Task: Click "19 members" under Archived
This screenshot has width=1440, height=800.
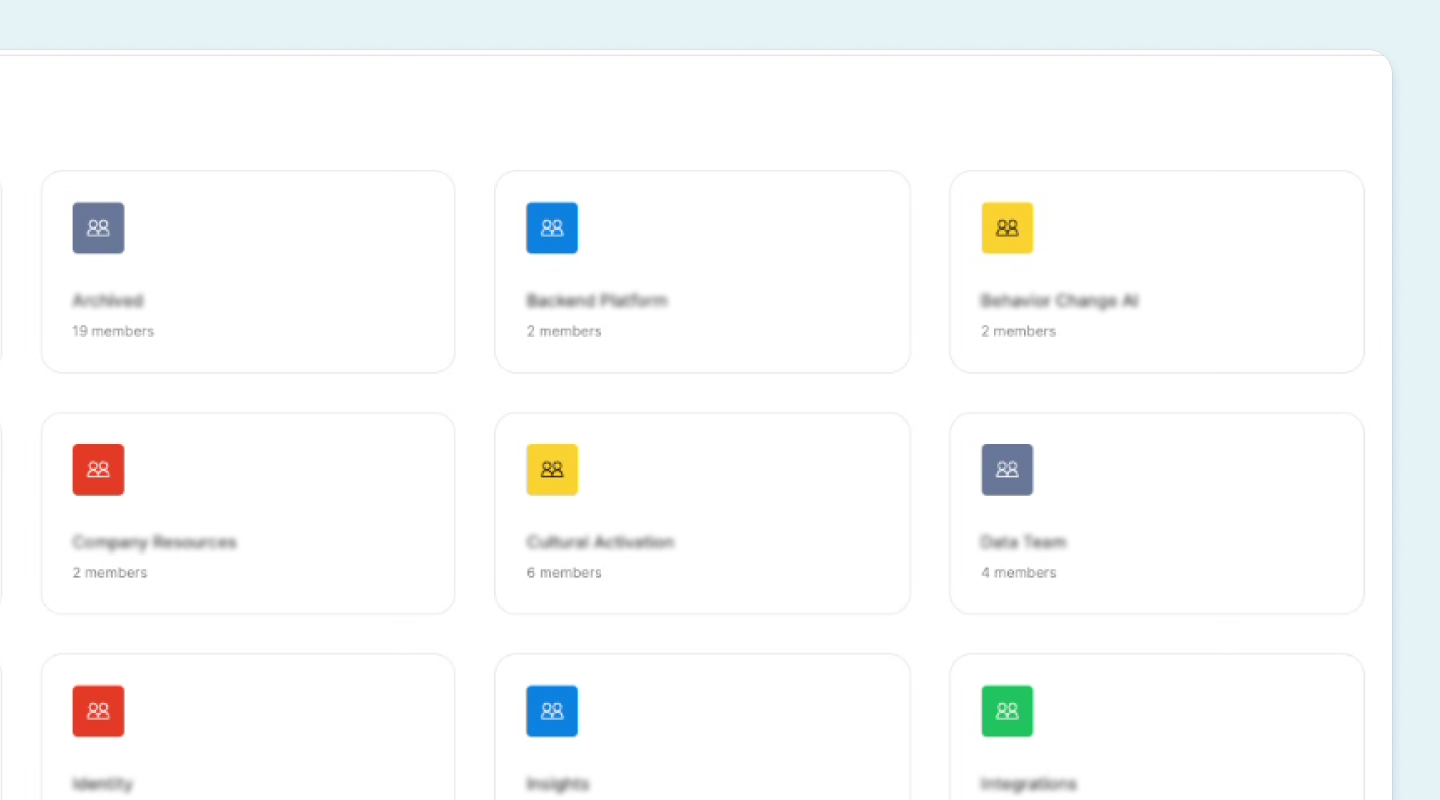Action: 113,331
